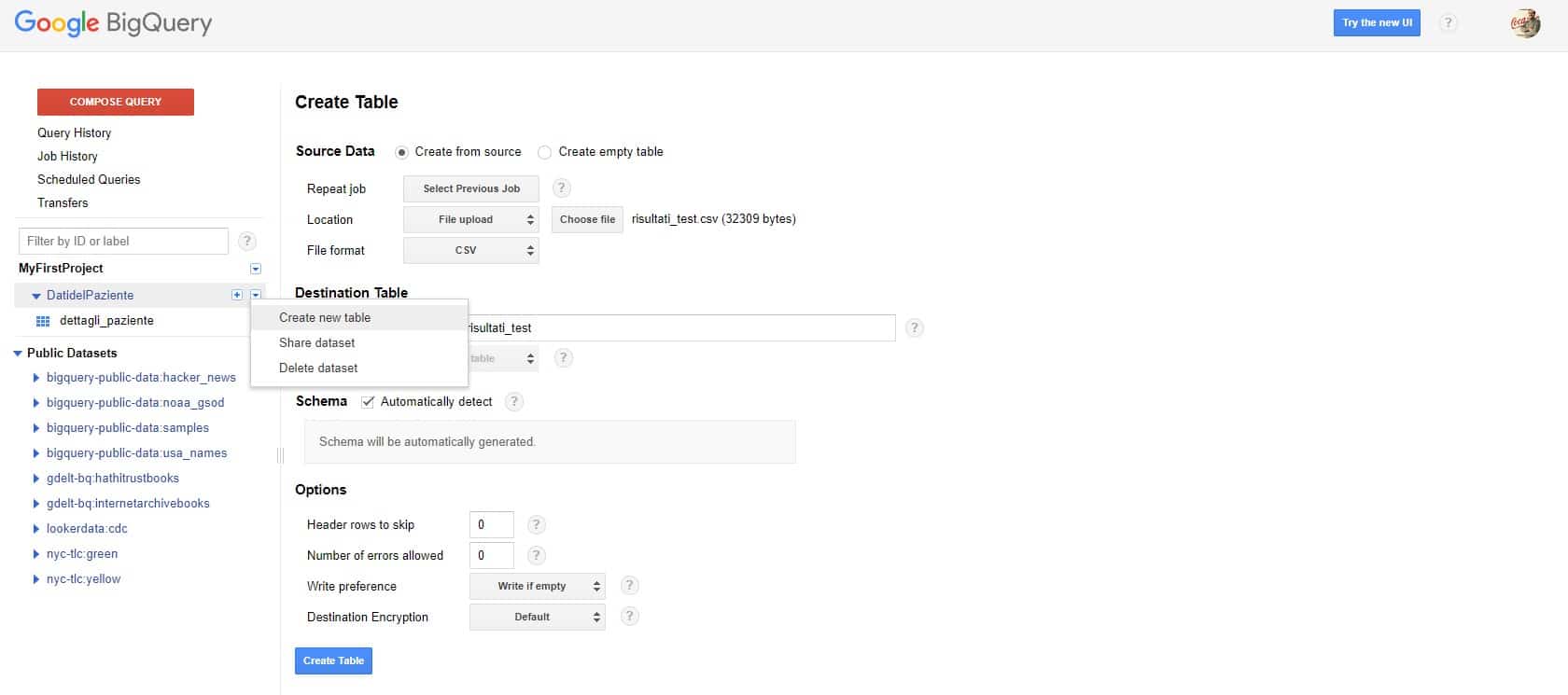Open Destination Encryption Default dropdown

(x=538, y=617)
